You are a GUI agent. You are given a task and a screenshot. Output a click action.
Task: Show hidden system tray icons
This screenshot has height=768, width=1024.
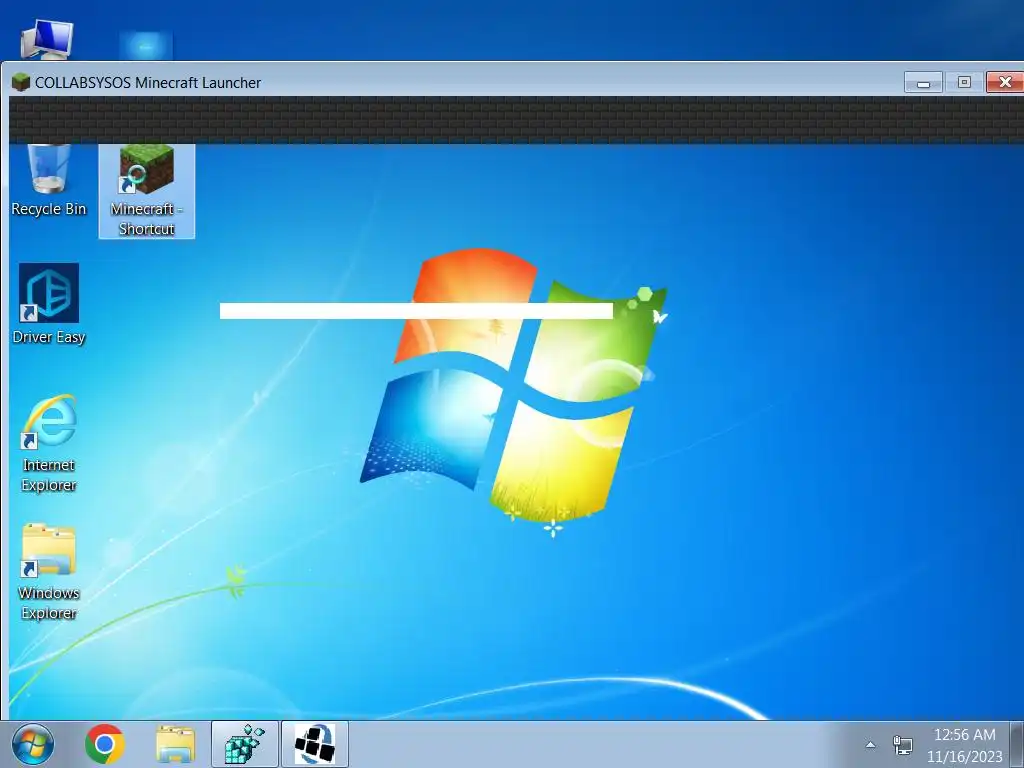[870, 744]
